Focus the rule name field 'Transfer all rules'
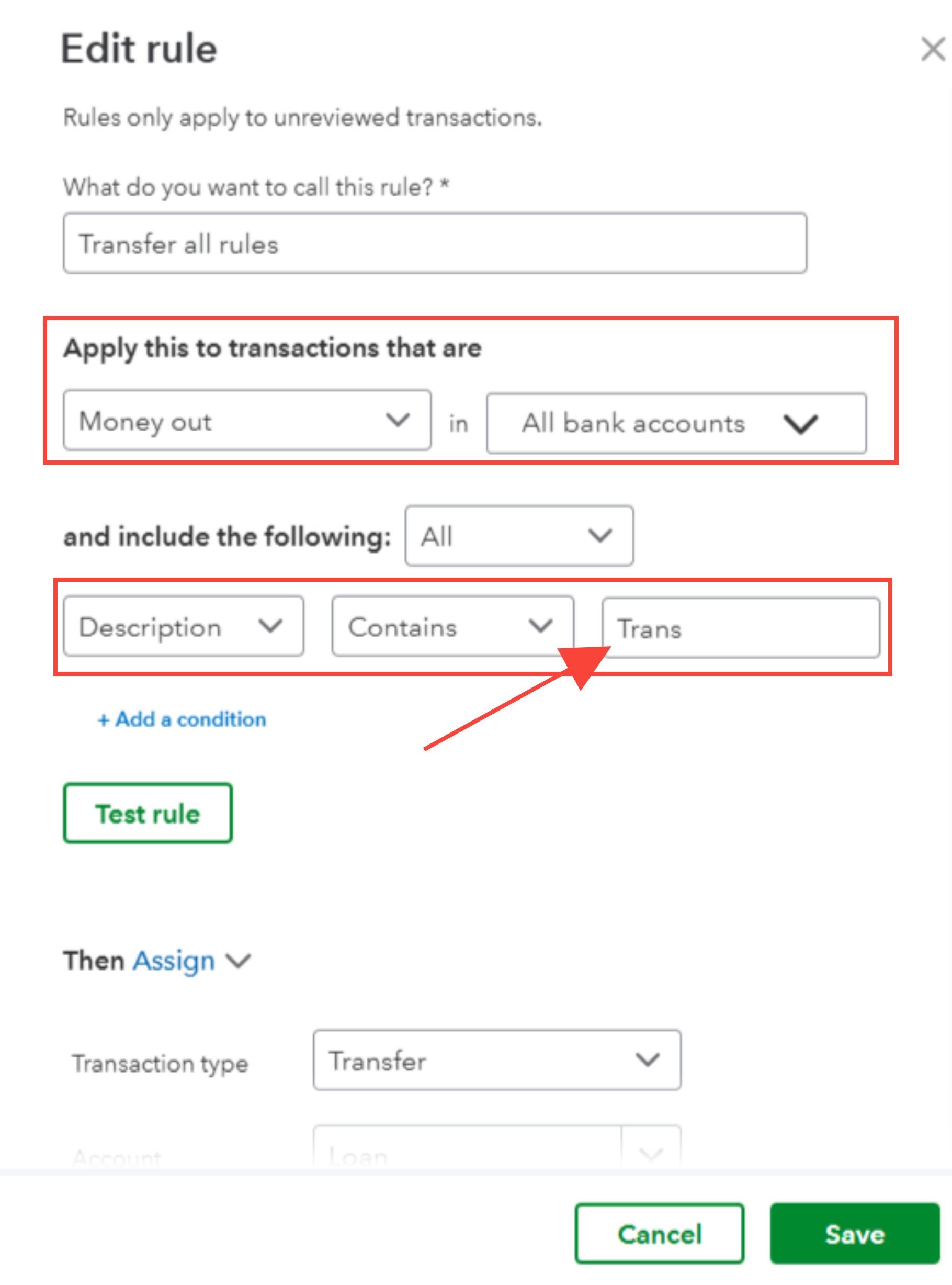The image size is (952, 1285). (x=435, y=243)
